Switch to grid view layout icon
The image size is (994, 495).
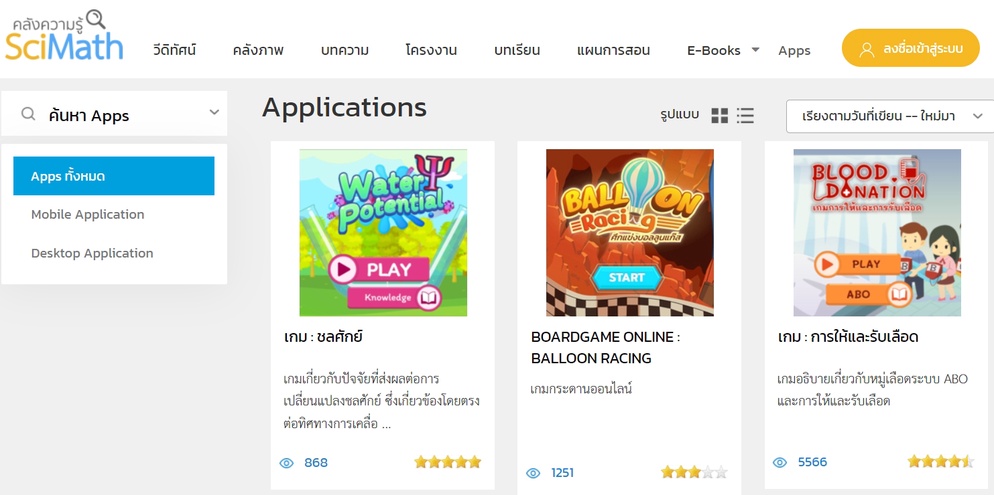720,115
